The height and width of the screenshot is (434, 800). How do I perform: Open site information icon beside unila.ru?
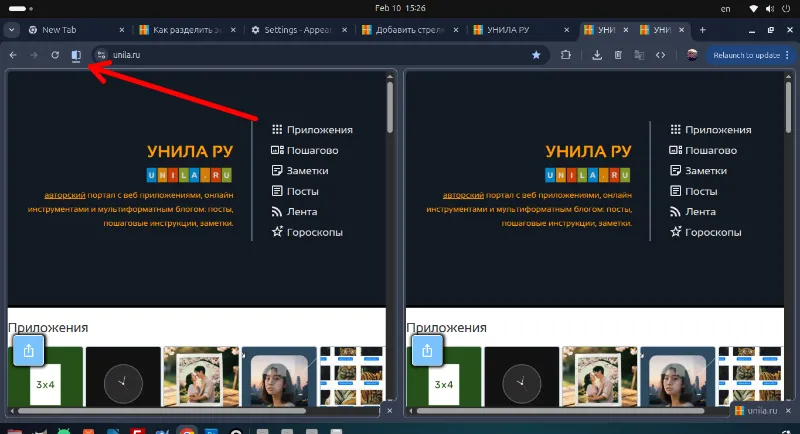coord(102,55)
